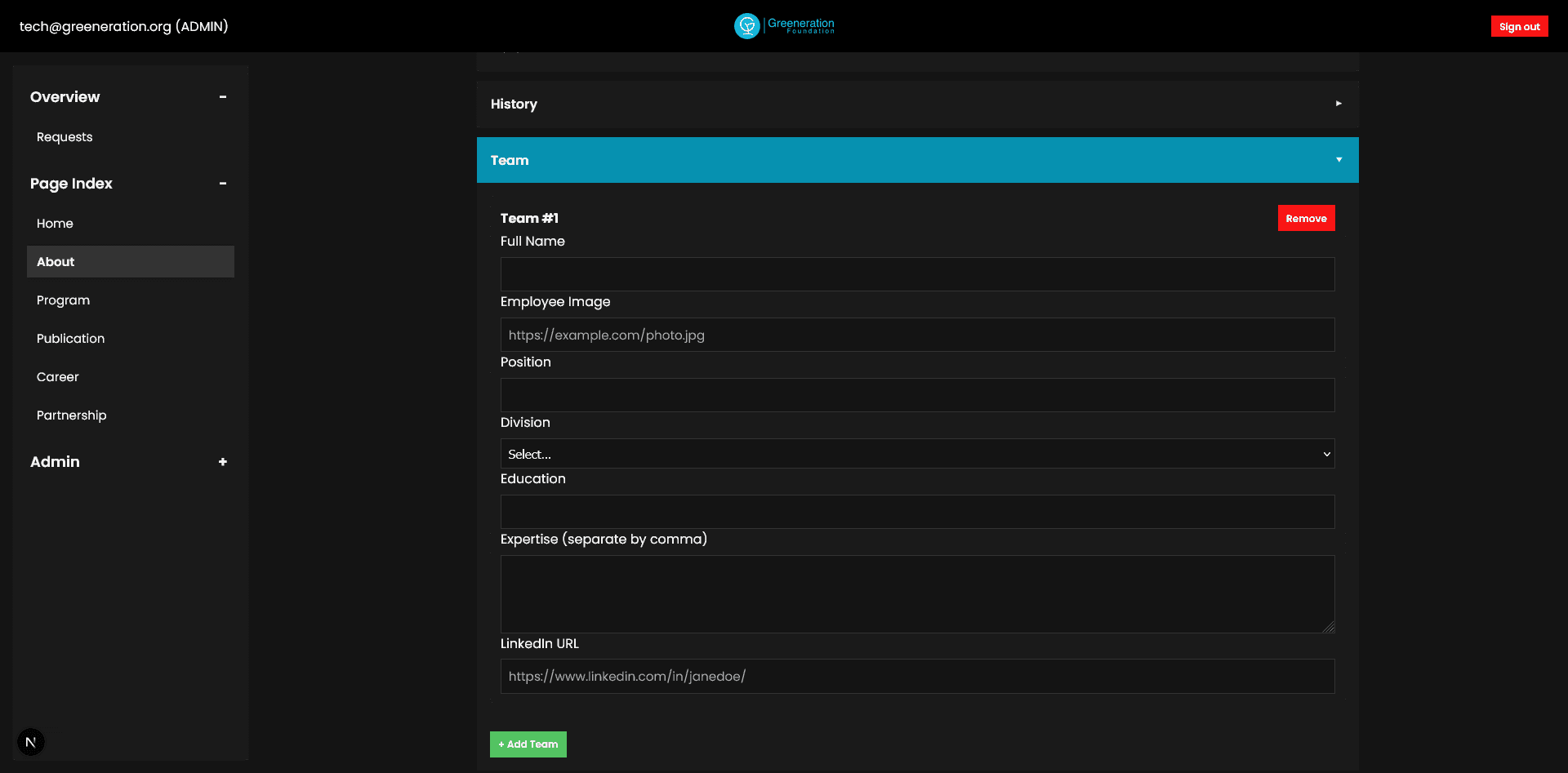Open the Next.js dev tools badge
Image resolution: width=1568 pixels, height=773 pixels.
point(31,742)
